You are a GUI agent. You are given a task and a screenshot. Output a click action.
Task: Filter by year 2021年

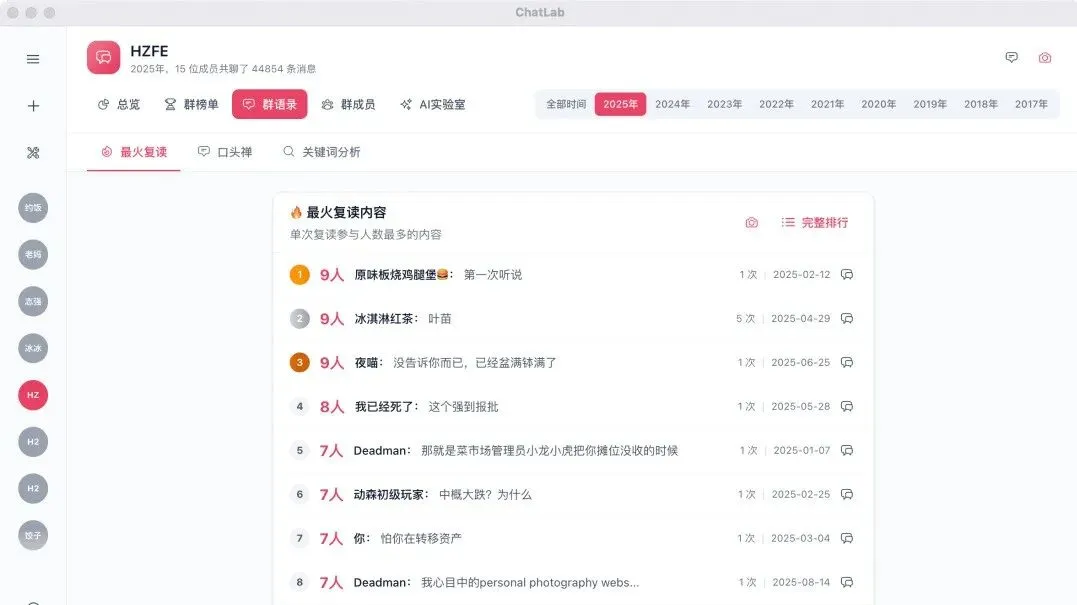pos(827,104)
